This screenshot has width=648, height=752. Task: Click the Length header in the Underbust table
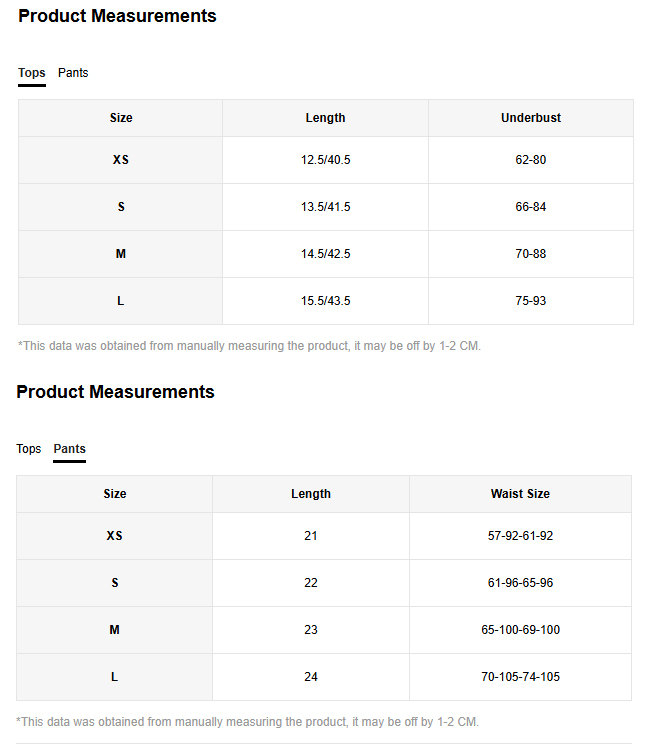pos(325,118)
